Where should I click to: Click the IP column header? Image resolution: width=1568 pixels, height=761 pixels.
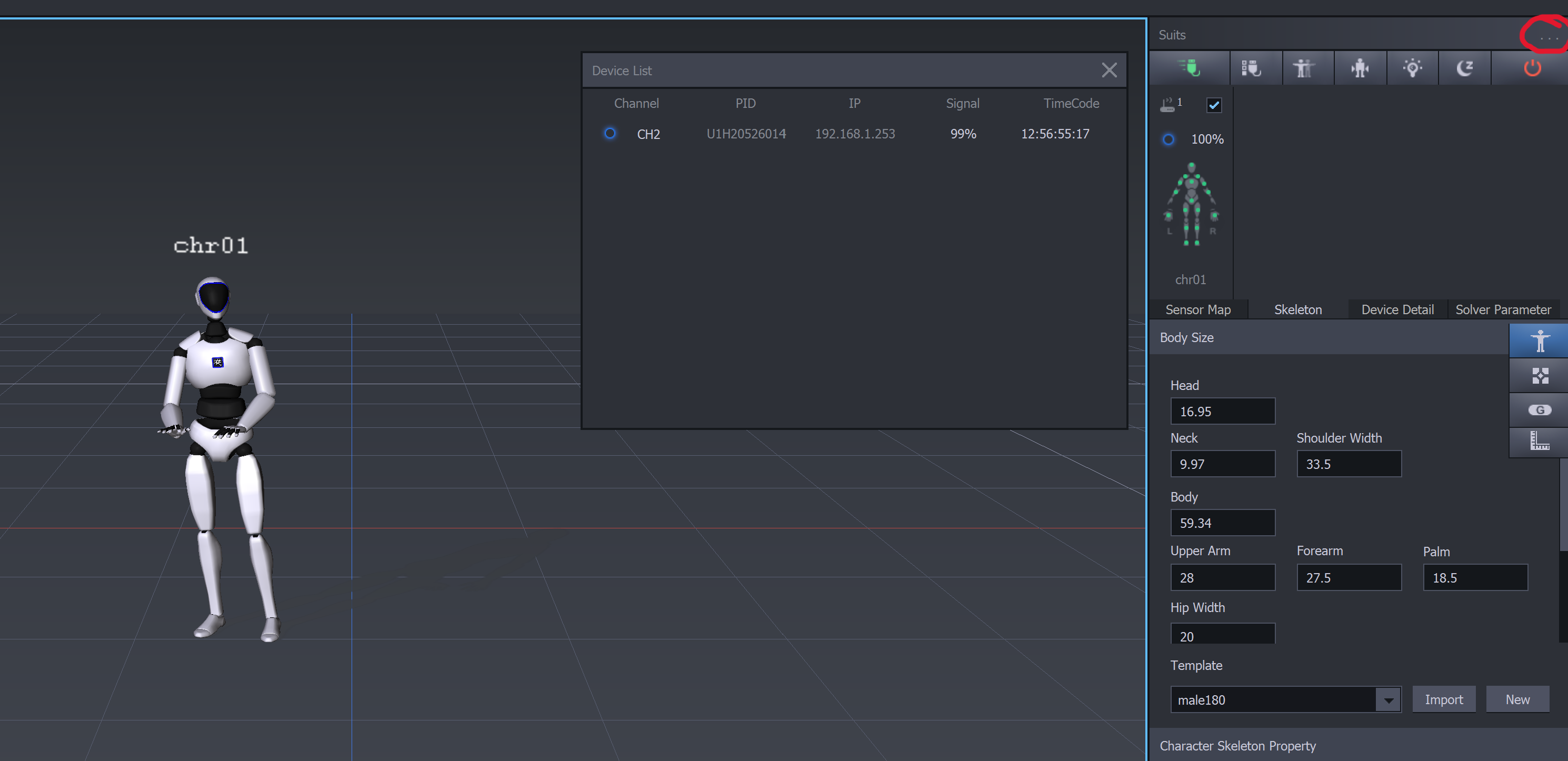pyautogui.click(x=854, y=104)
